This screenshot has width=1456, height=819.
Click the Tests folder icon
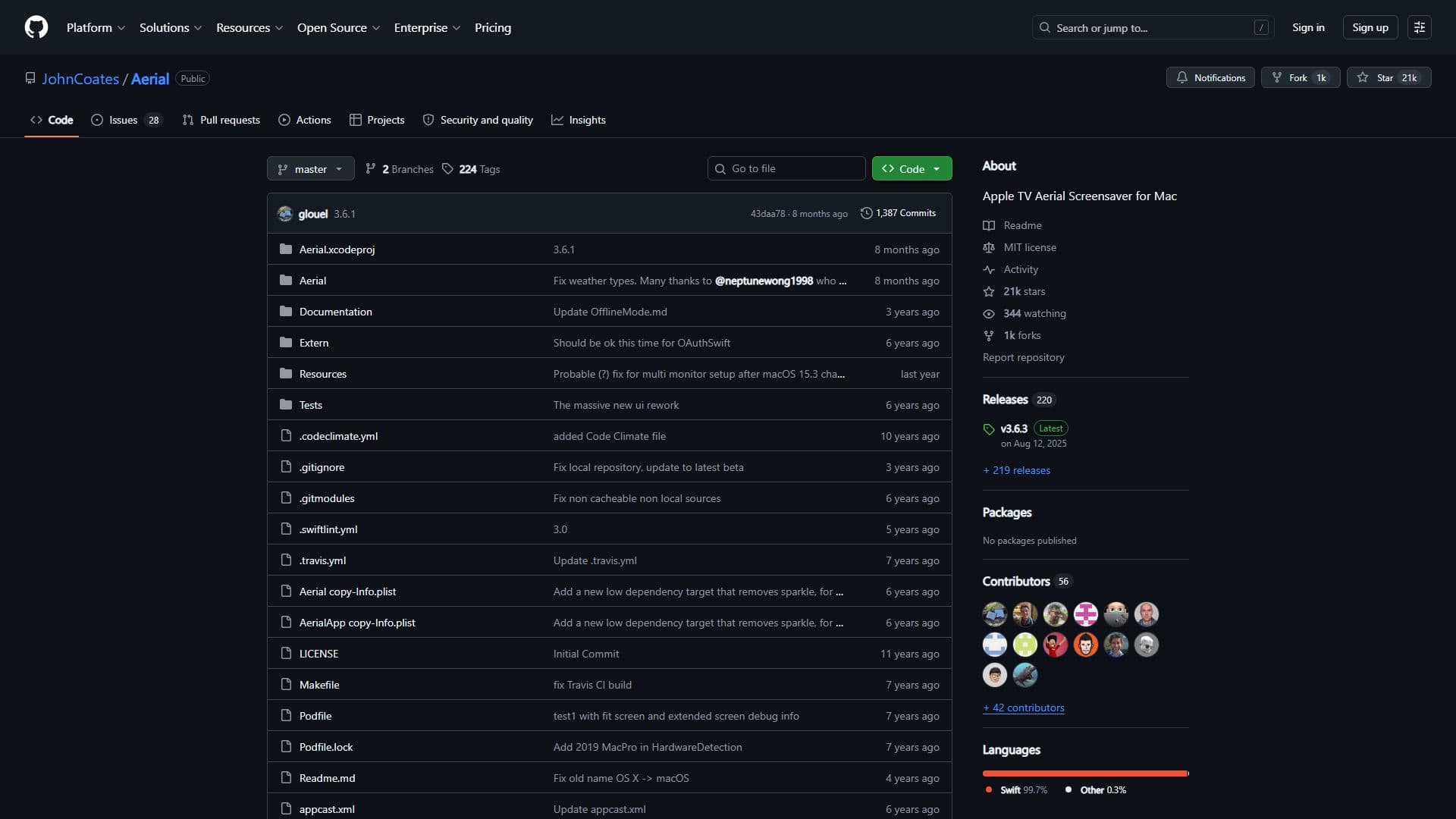[286, 404]
